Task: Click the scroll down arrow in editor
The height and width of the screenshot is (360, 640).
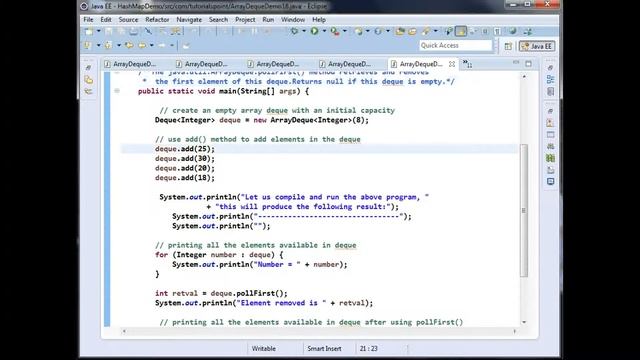Action: tap(524, 322)
